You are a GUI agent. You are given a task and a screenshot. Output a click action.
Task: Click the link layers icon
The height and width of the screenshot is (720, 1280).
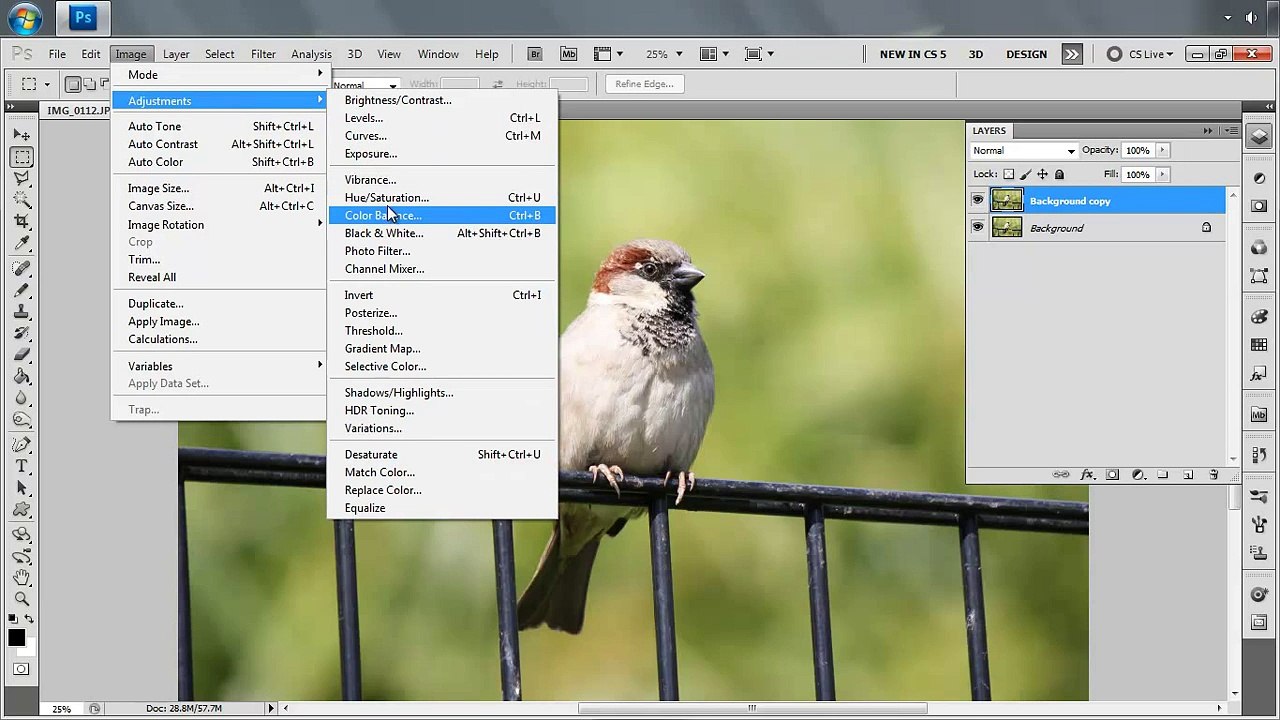(1062, 475)
